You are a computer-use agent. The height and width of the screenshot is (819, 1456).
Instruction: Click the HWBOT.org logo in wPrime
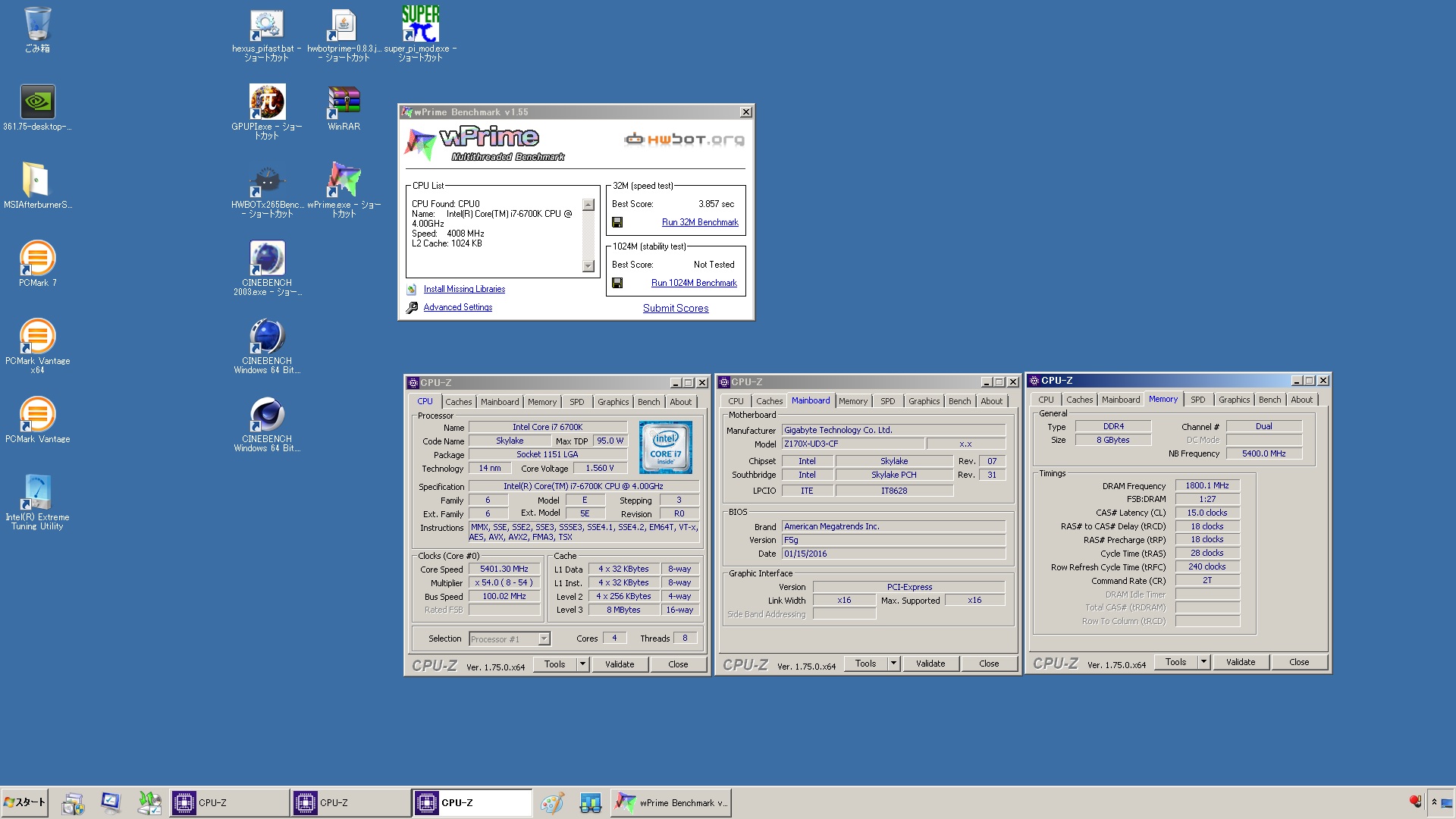coord(684,139)
